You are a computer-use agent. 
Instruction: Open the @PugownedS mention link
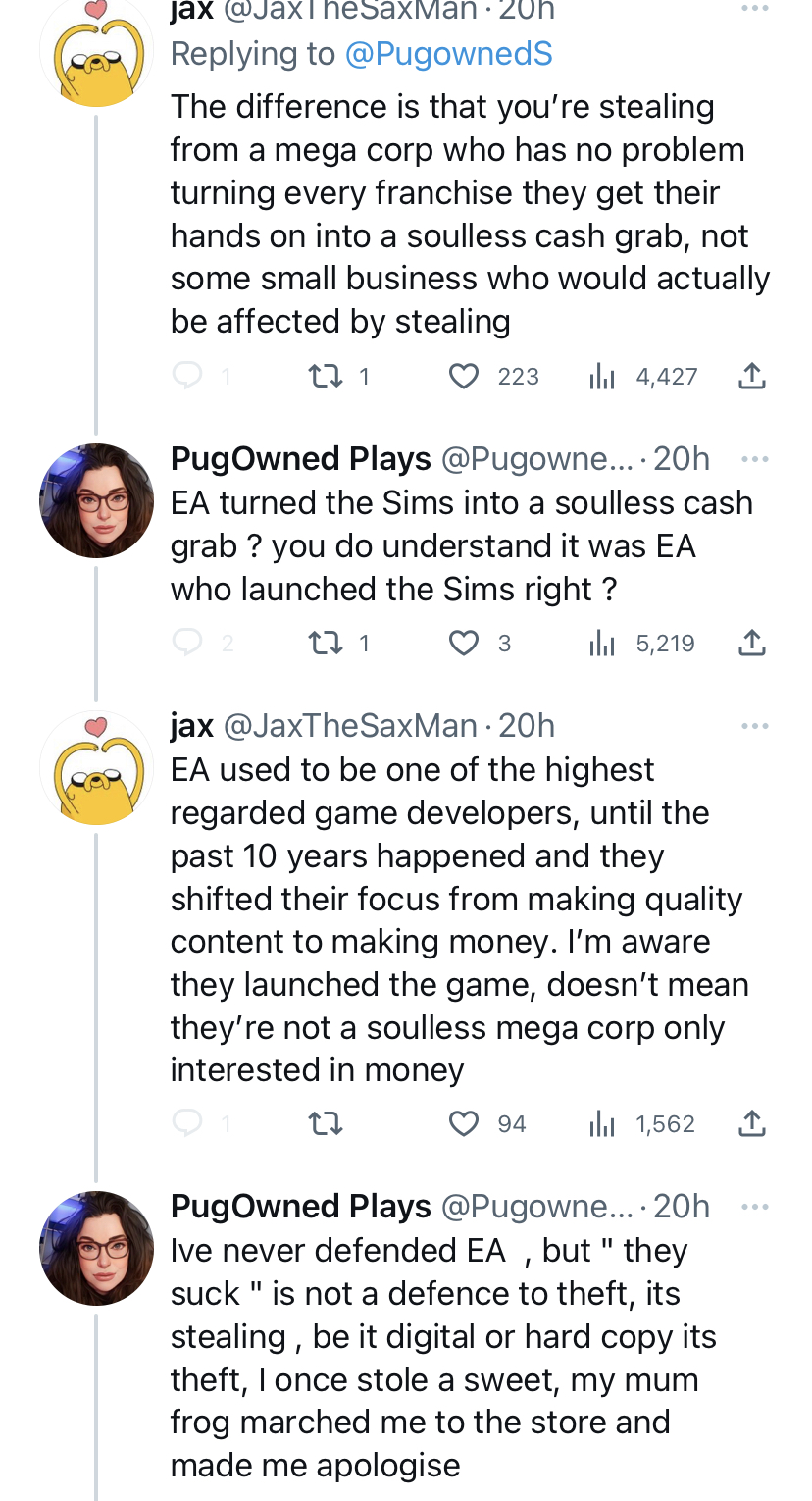click(449, 54)
